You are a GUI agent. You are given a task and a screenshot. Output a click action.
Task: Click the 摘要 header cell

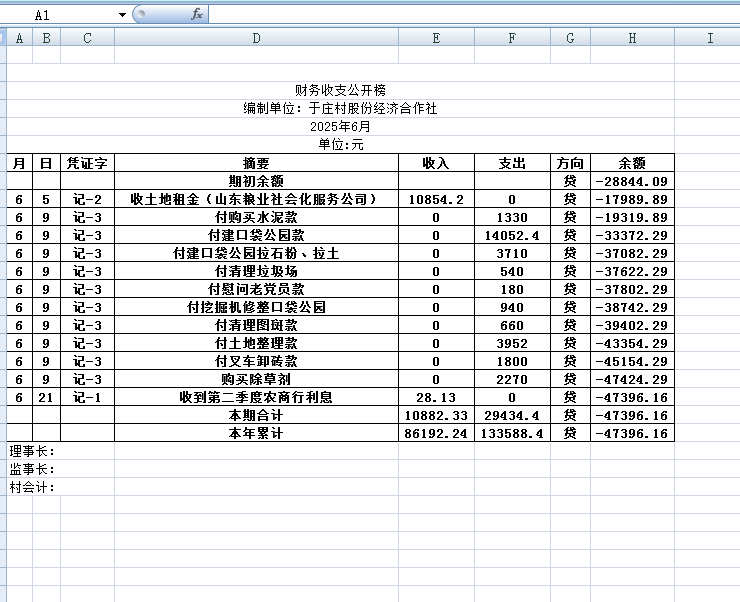[256, 163]
